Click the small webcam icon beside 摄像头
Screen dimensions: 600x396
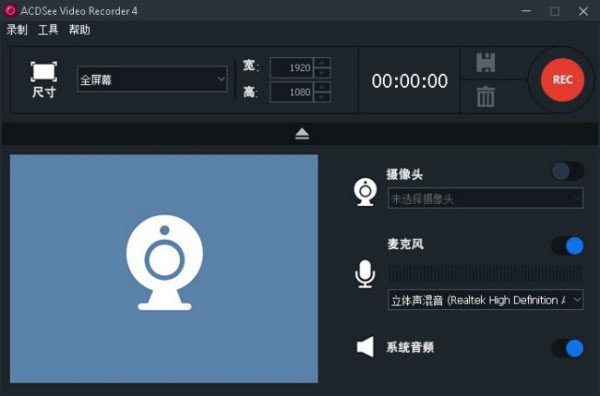pos(365,192)
